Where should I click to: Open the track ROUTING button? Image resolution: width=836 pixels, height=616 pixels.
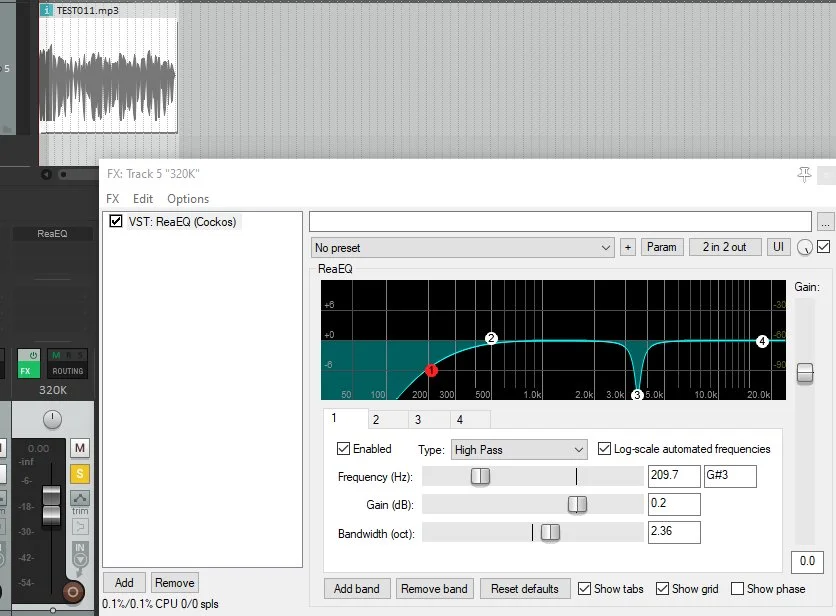68,363
